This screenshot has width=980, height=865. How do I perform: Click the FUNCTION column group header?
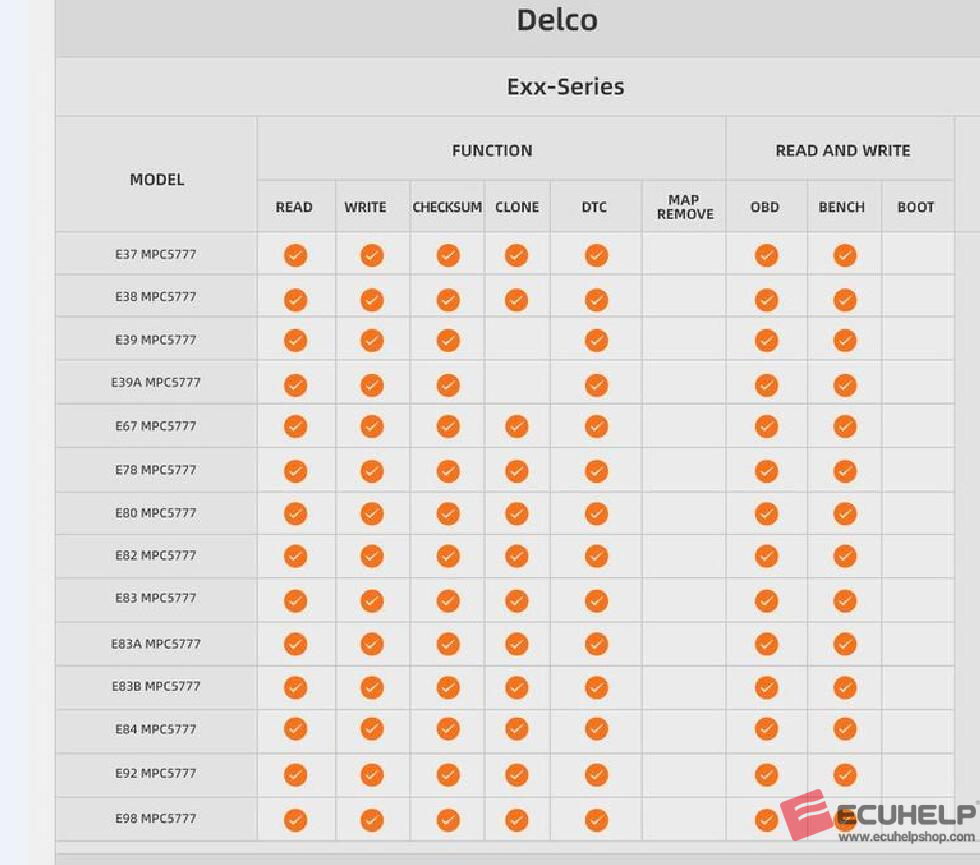pyautogui.click(x=492, y=151)
